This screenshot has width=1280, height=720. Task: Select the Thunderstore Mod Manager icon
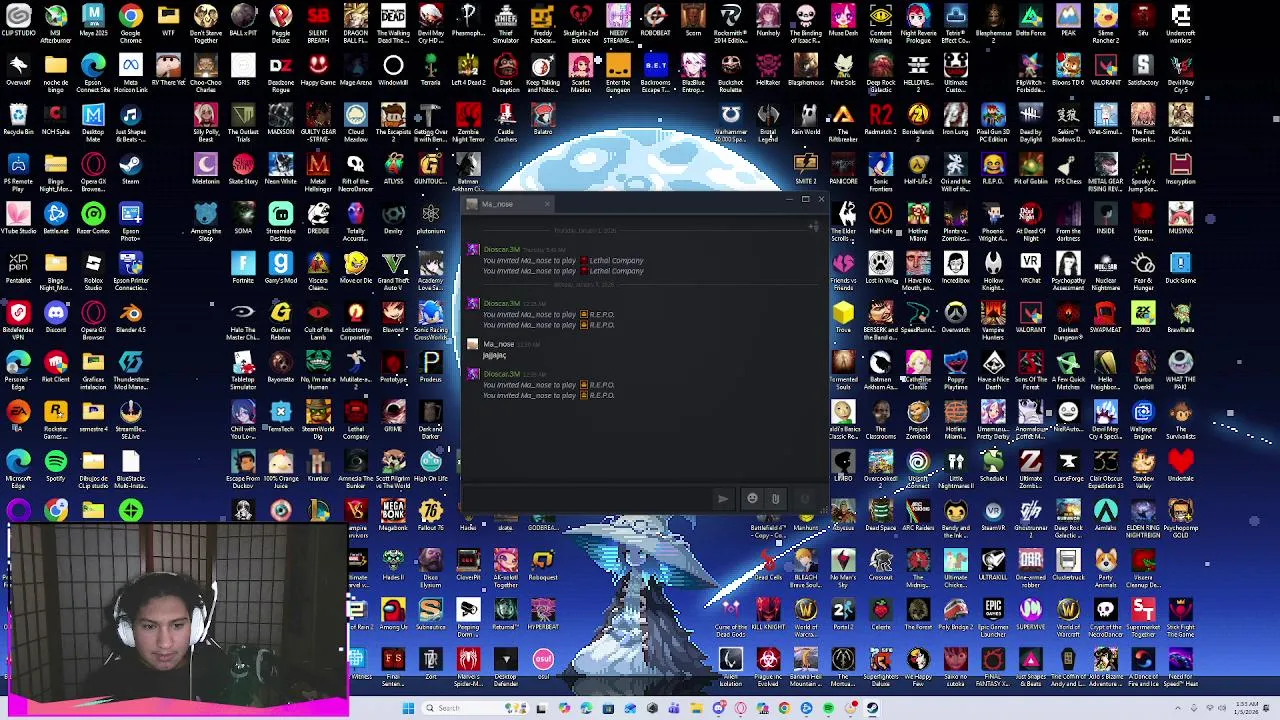[x=130, y=367]
